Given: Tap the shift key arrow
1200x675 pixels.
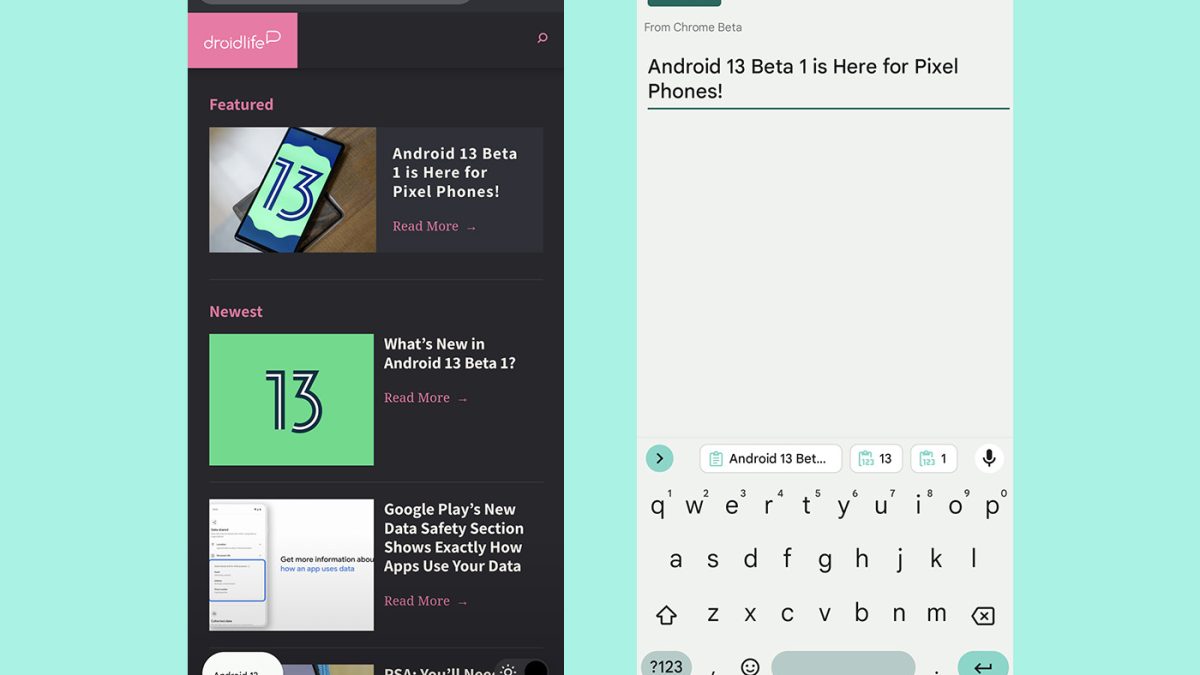Looking at the screenshot, I should point(666,615).
